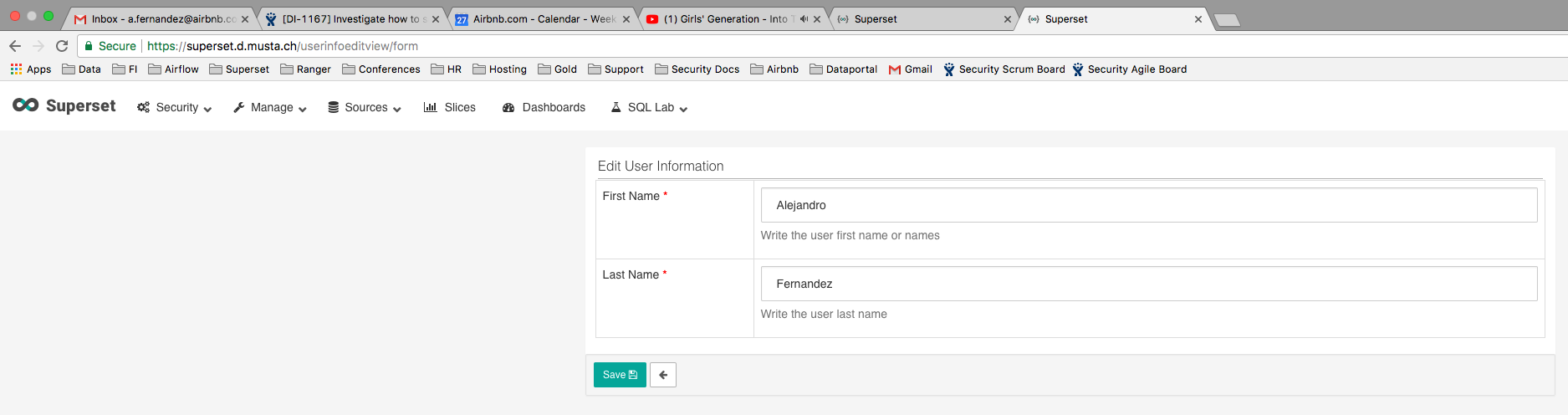Open the Hosting bookmarks folder
The image size is (1568, 415).
[x=500, y=69]
